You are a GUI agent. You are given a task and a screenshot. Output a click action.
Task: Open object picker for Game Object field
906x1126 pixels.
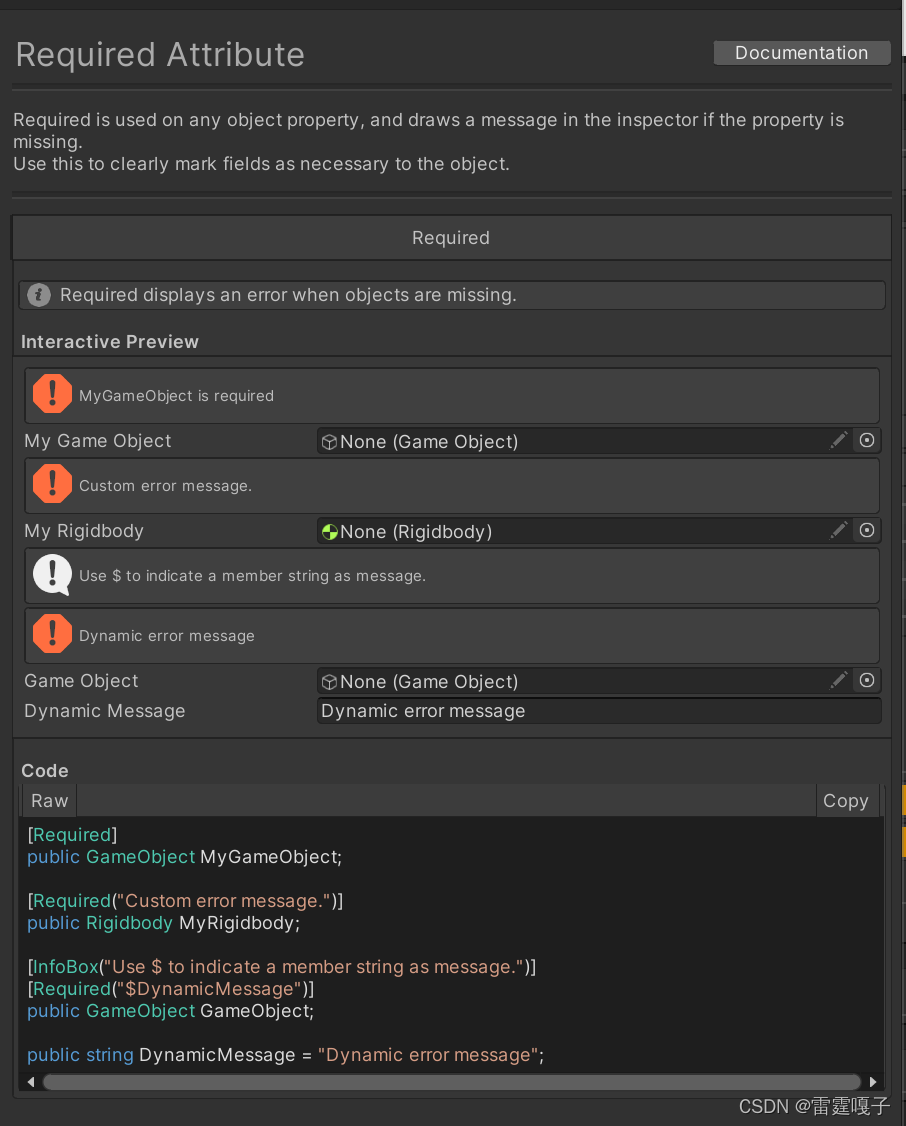coord(867,681)
